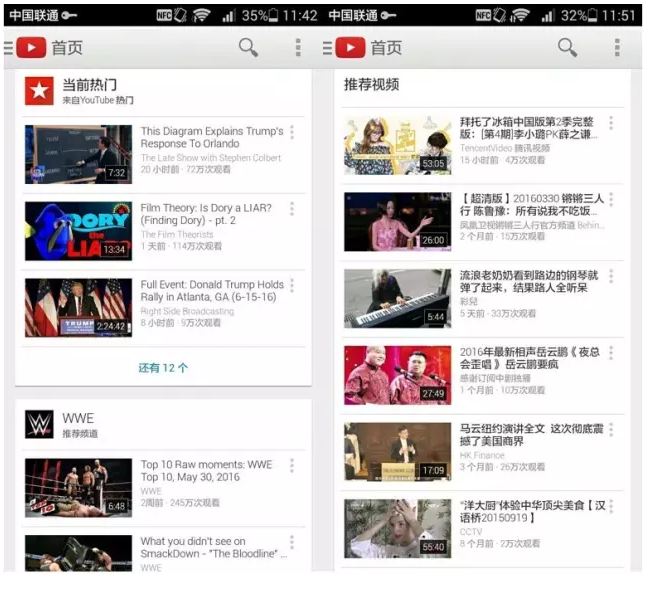649x589 pixels.
Task: Play the piano grandma video thumbnail
Action: pyautogui.click(x=397, y=298)
